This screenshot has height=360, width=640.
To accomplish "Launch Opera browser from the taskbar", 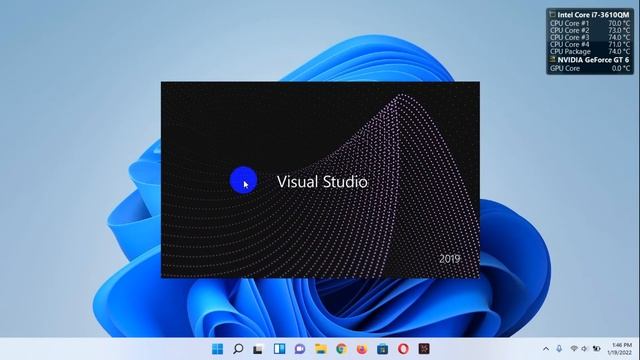I will pyautogui.click(x=403, y=349).
